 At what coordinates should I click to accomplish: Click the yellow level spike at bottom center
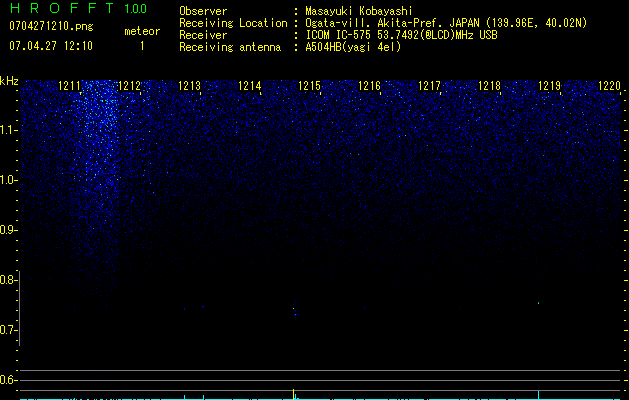point(294,393)
